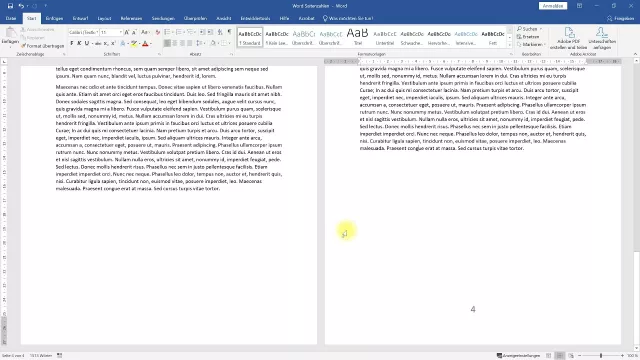Toggle underline formatting (U)
Image resolution: width=640 pixels, height=360 pixels.
click(x=87, y=43)
